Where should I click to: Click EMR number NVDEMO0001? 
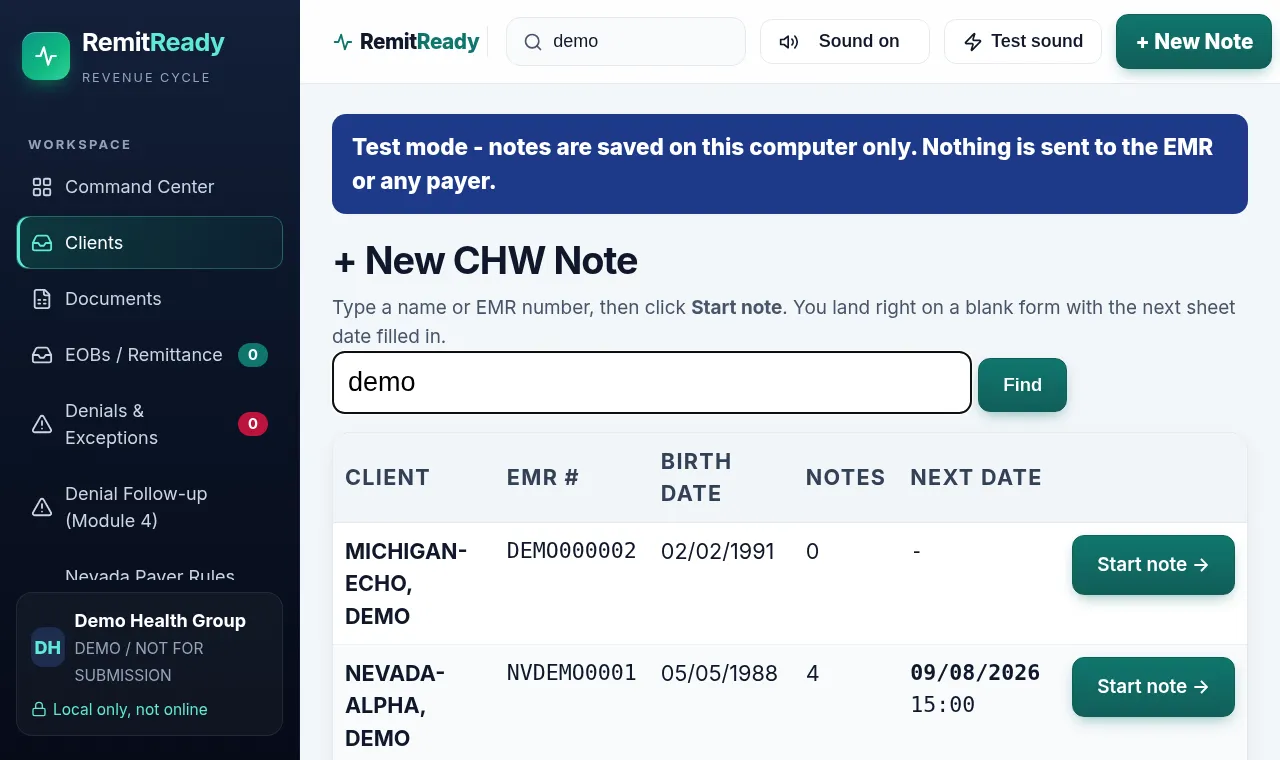point(572,673)
